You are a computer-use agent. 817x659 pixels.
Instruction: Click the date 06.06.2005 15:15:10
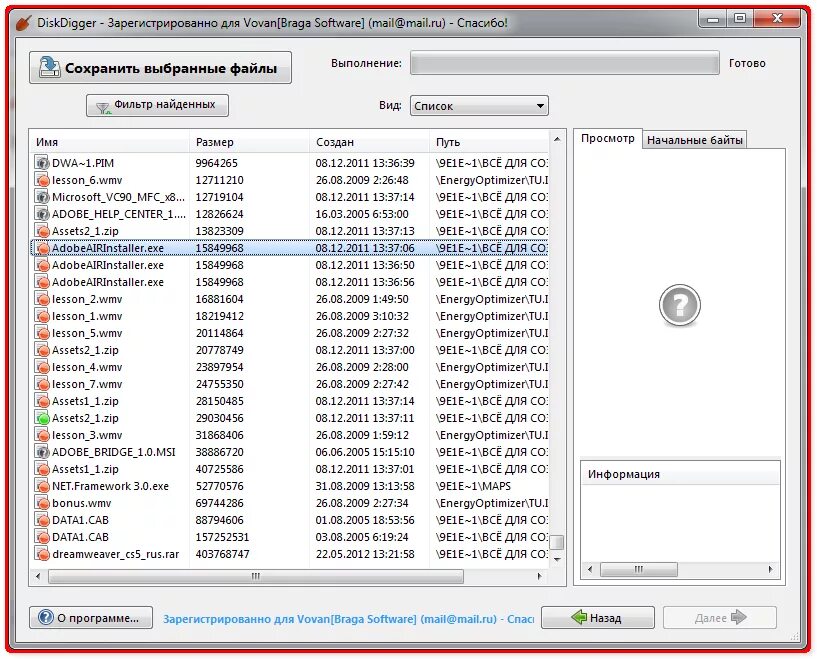[x=365, y=452]
